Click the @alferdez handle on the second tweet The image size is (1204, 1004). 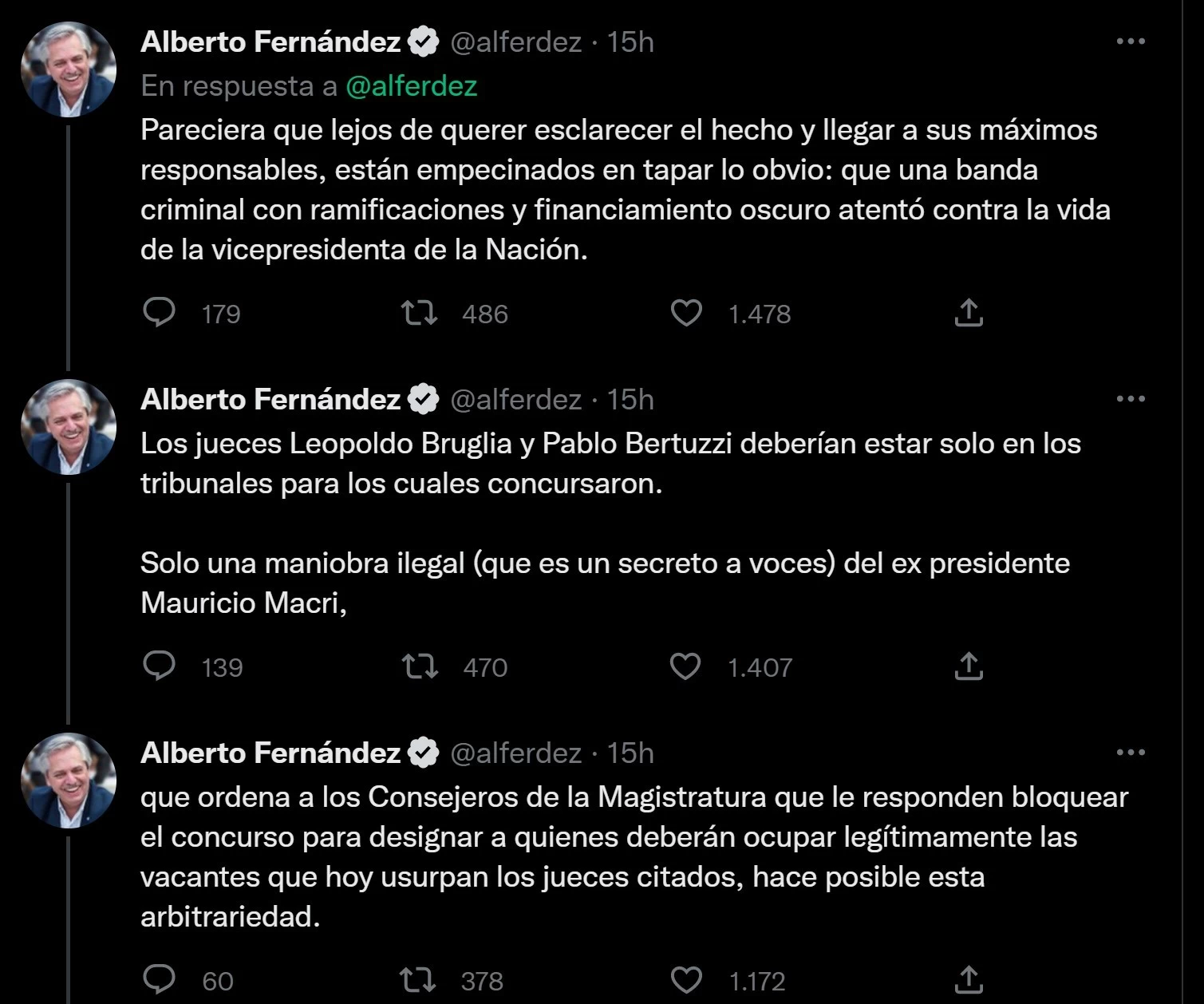click(x=515, y=399)
